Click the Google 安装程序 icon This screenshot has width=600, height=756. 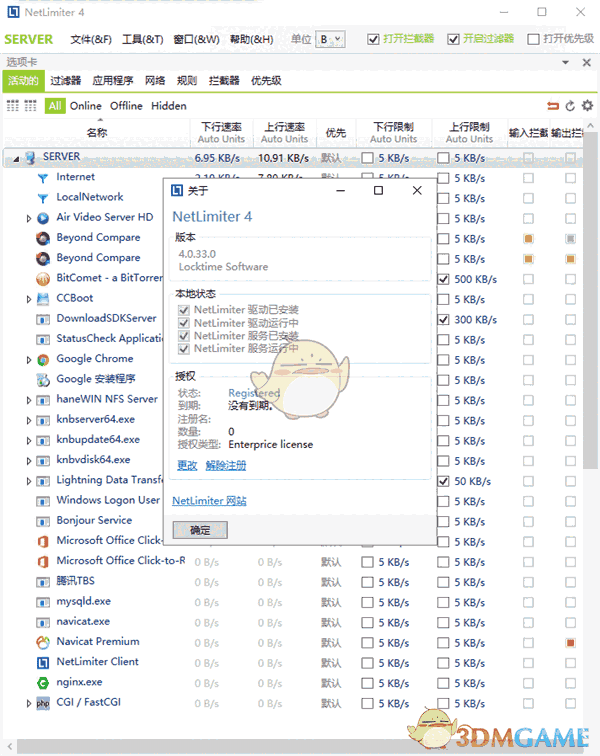pyautogui.click(x=43, y=380)
